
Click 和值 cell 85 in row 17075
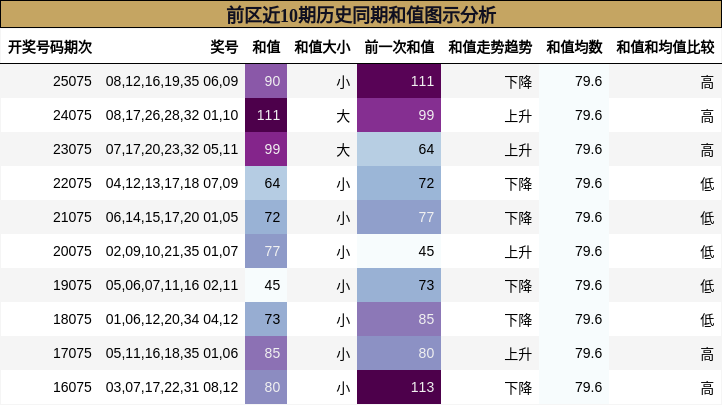pyautogui.click(x=266, y=354)
